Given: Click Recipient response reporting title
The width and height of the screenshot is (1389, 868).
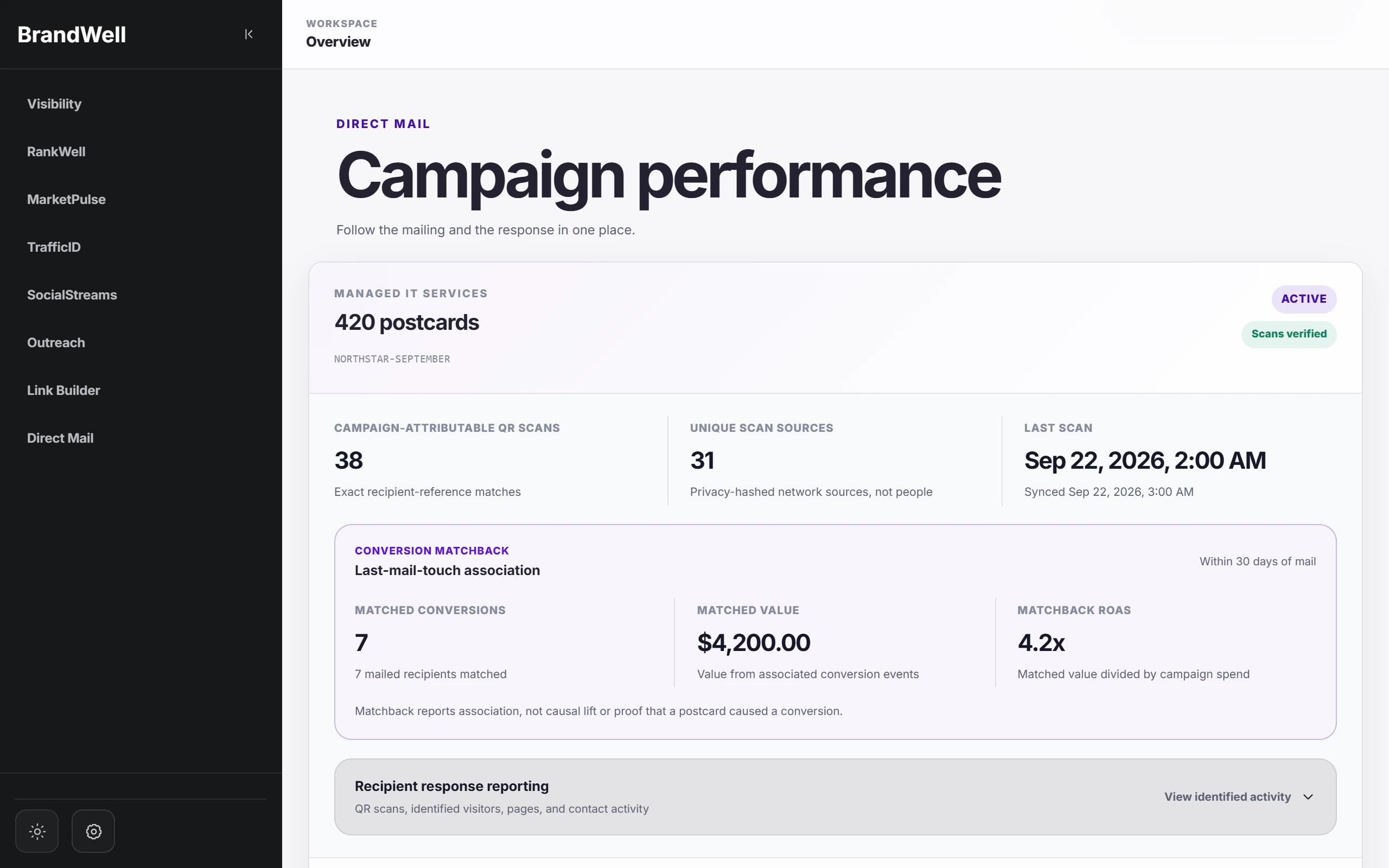Looking at the screenshot, I should point(451,786).
